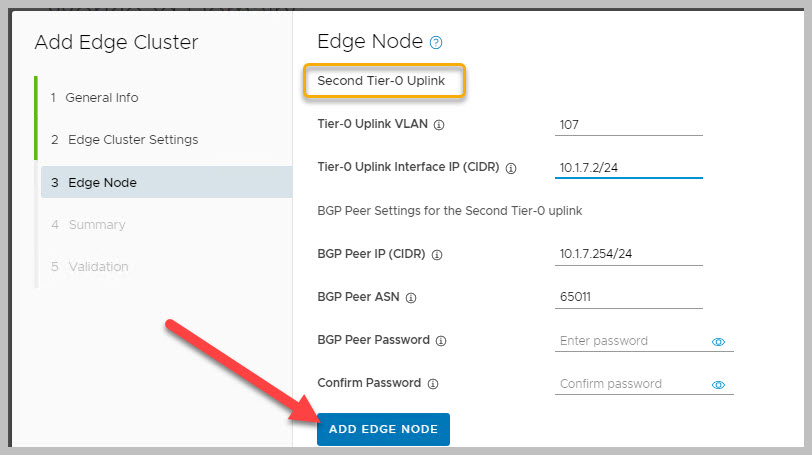
Task: Toggle visibility of Confirm Password field
Action: pos(718,384)
